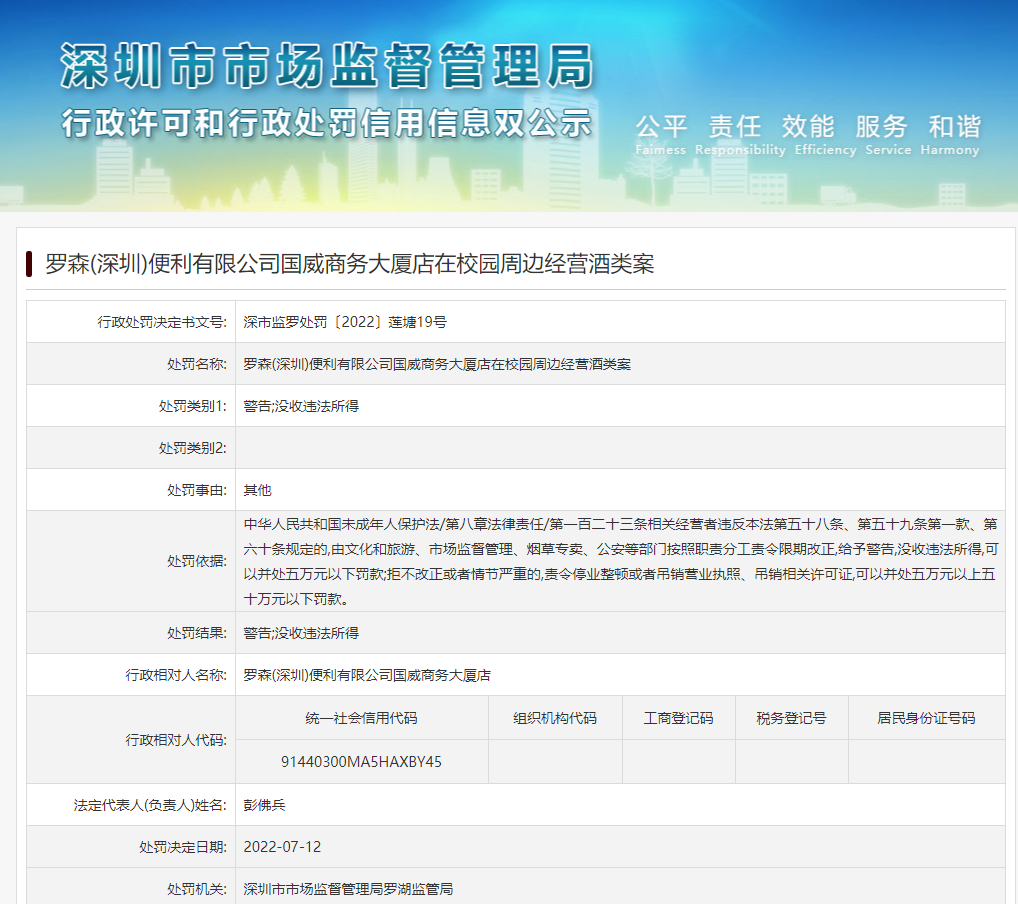Select the credit code 91440300MA5HAXBY45
The image size is (1018, 904).
pyautogui.click(x=361, y=762)
